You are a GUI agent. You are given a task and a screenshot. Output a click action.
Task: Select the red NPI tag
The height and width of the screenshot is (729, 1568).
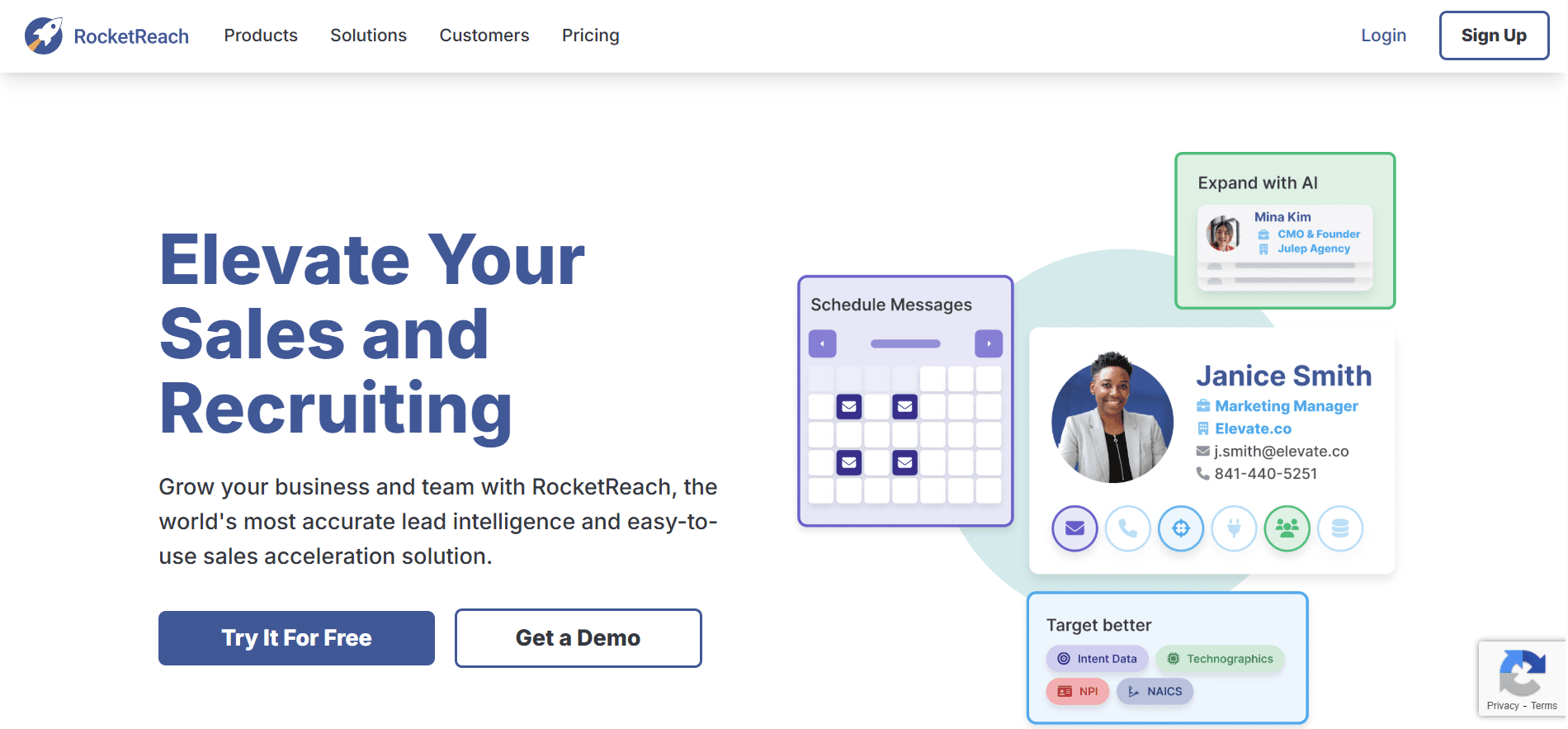[1078, 691]
